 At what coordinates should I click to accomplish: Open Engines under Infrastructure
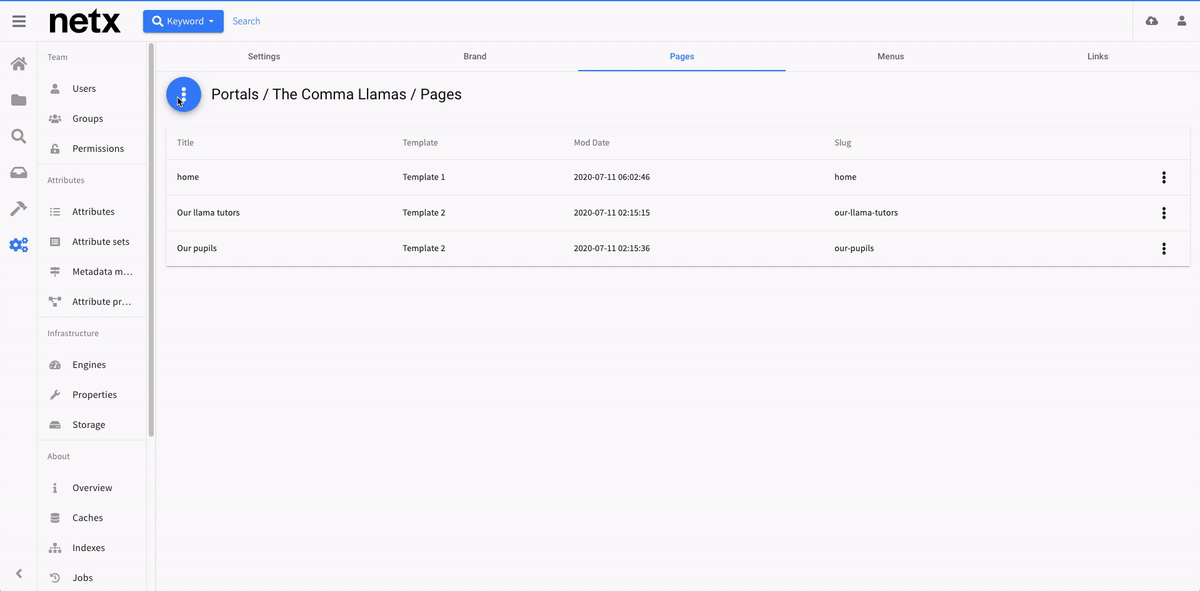[x=92, y=365]
